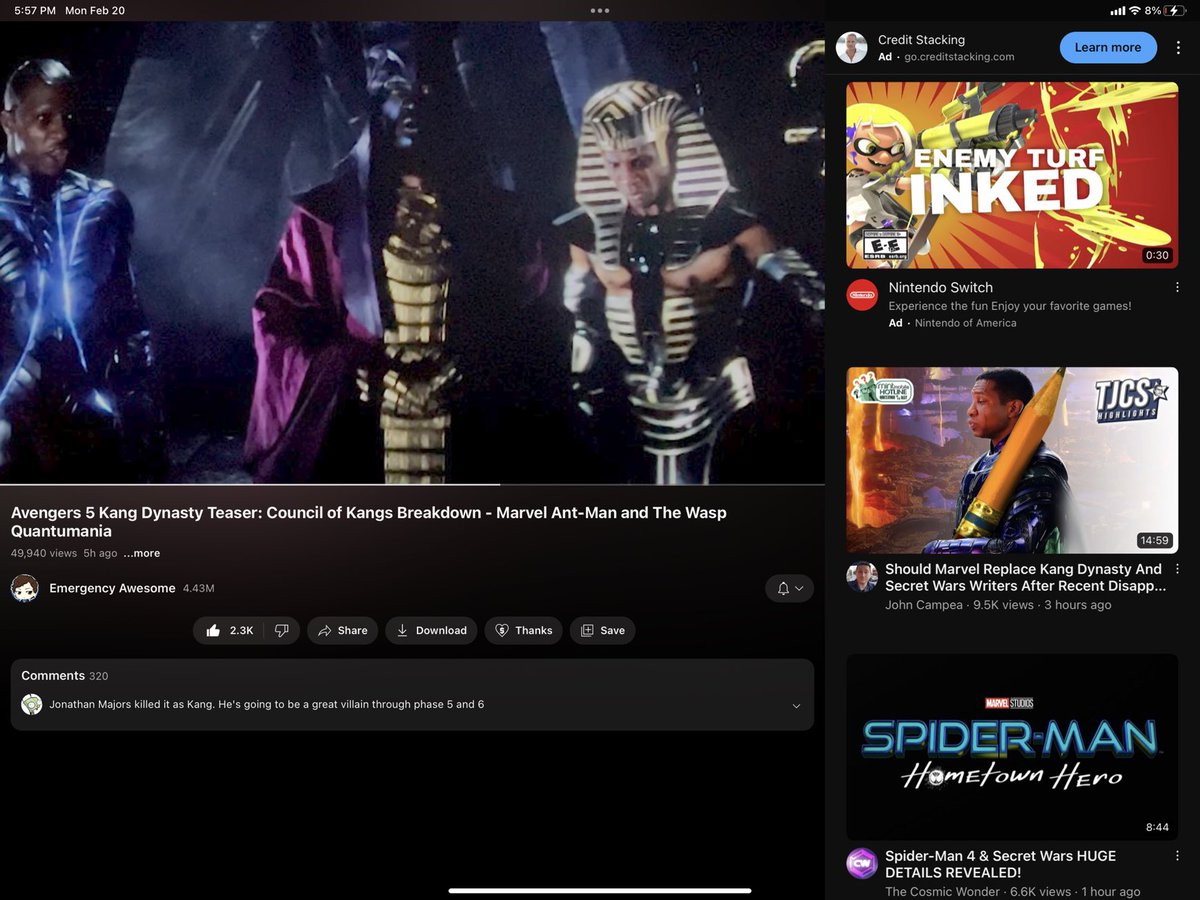The height and width of the screenshot is (900, 1200).
Task: Download the video for offline viewing
Action: 431,630
